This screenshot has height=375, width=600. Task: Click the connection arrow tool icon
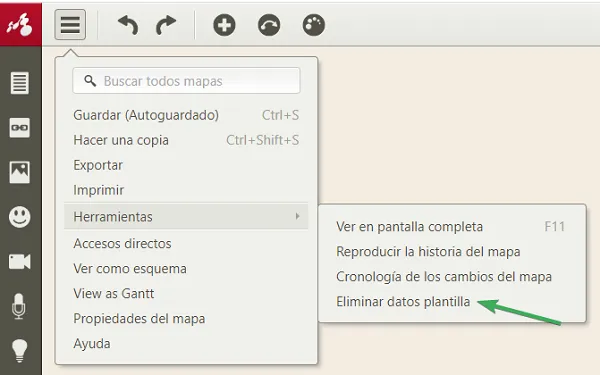[269, 25]
